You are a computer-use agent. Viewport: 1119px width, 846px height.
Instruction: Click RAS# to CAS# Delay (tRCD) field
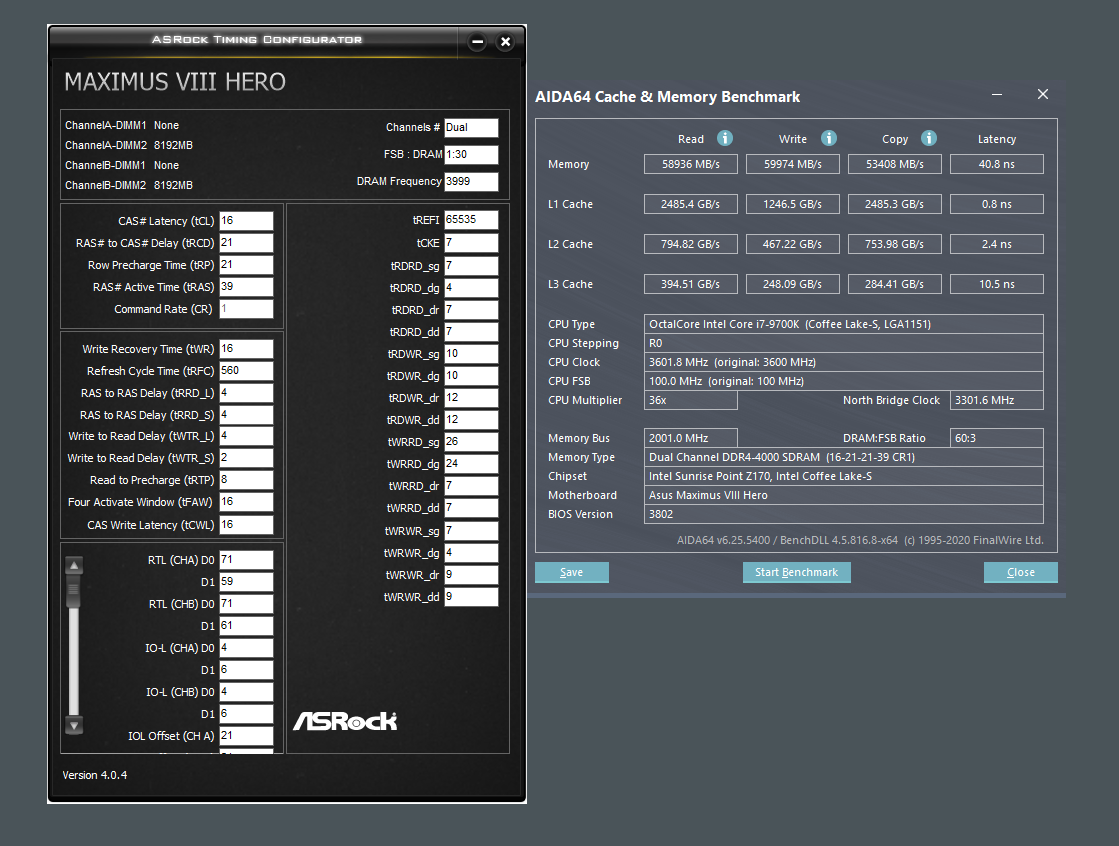tap(246, 243)
